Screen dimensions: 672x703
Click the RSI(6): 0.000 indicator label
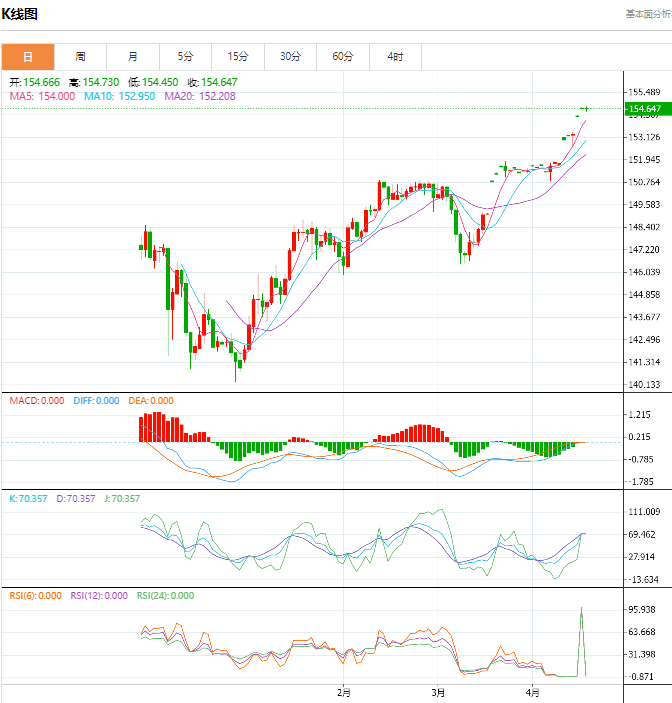click(x=36, y=595)
